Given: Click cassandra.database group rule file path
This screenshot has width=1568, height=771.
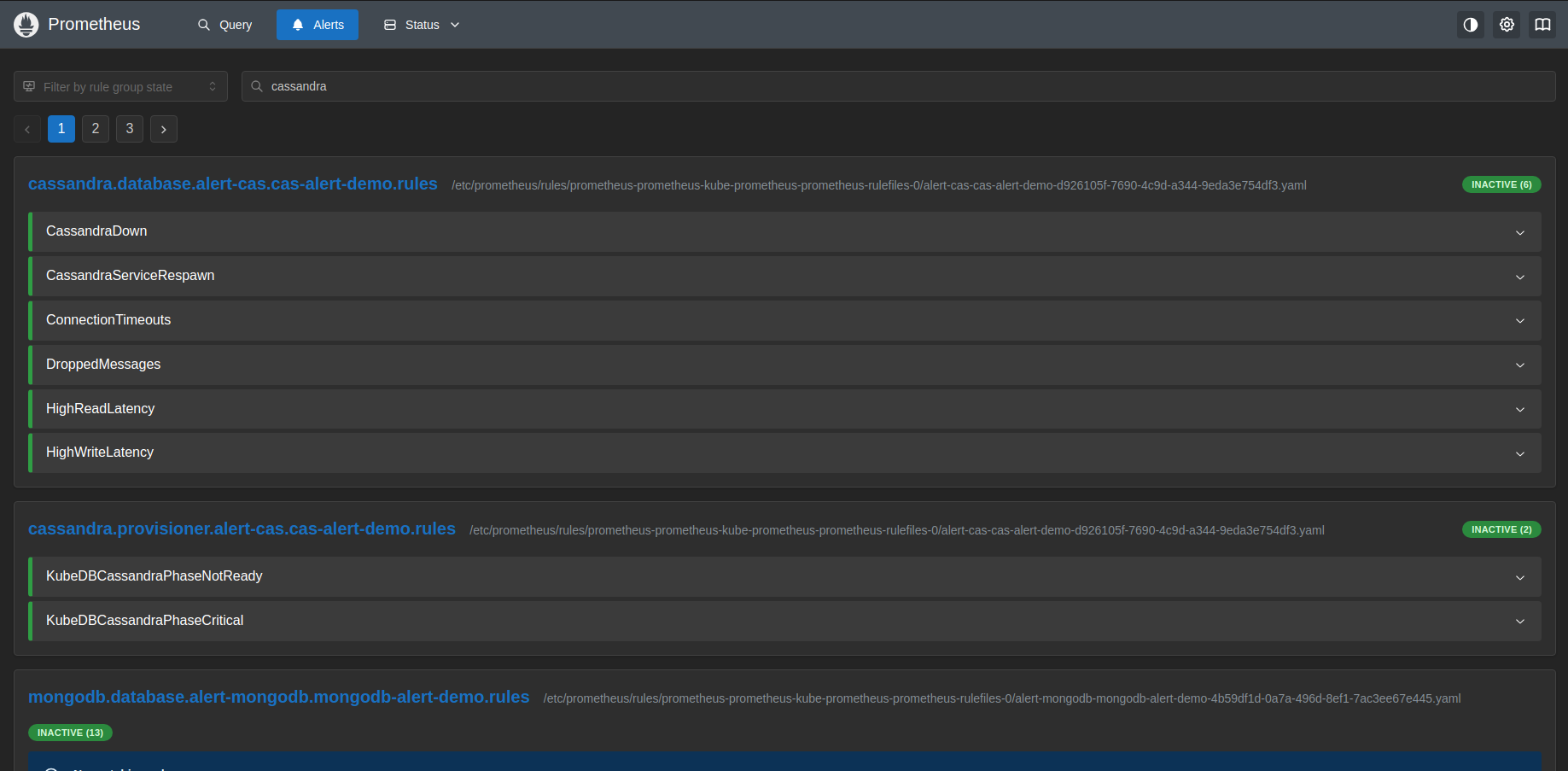Looking at the screenshot, I should pyautogui.click(x=879, y=185).
